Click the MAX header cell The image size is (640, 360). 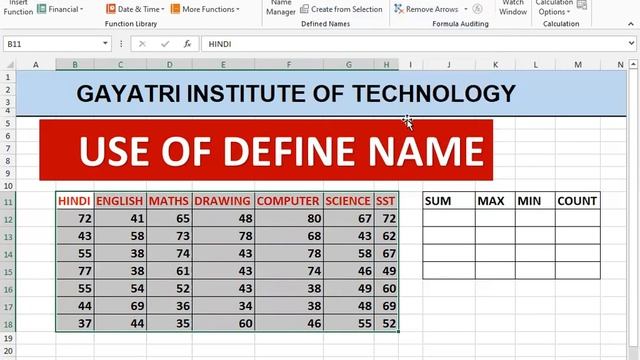tap(496, 201)
